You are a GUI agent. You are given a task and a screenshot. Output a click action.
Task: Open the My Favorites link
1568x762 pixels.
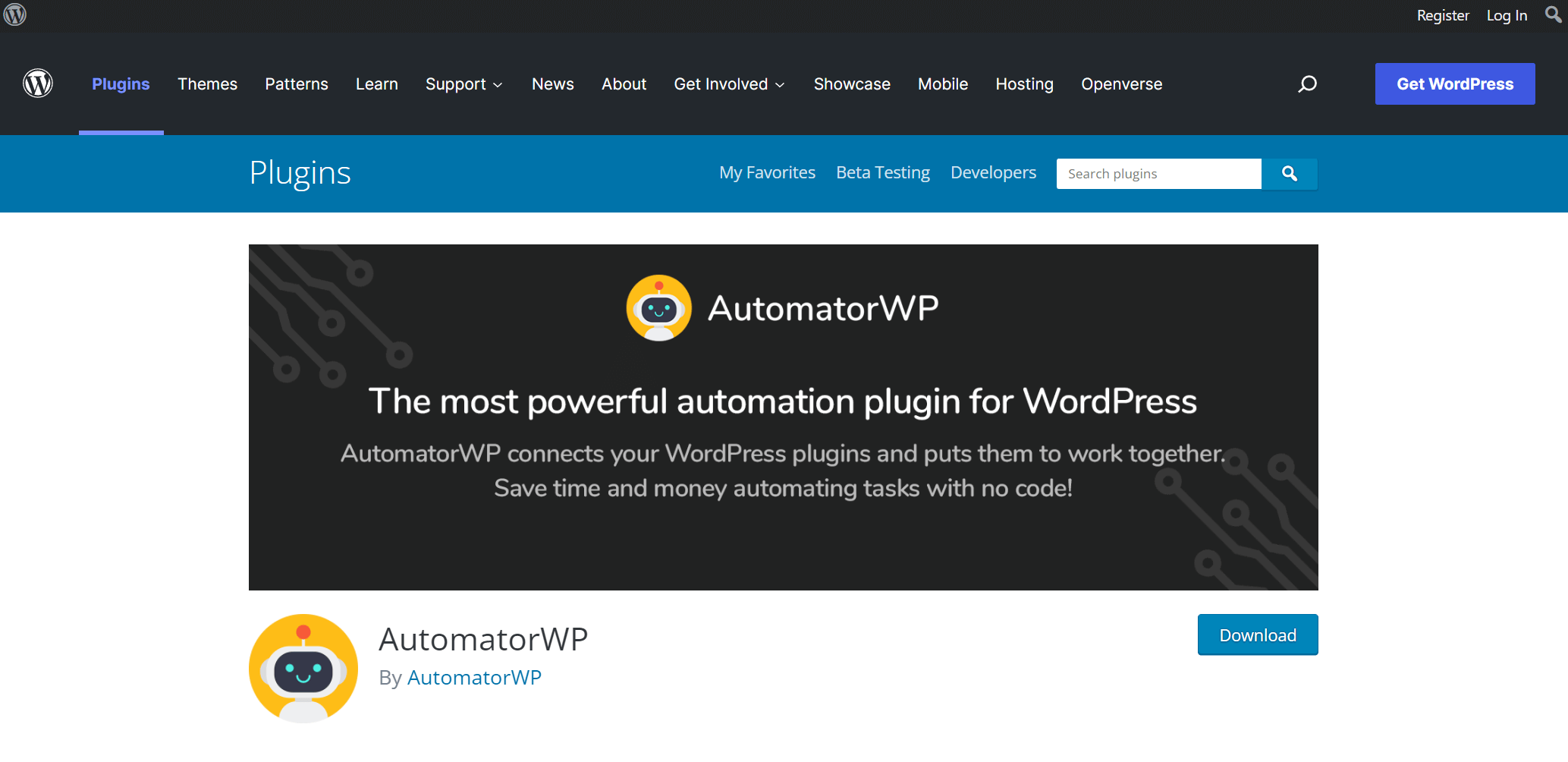[768, 173]
